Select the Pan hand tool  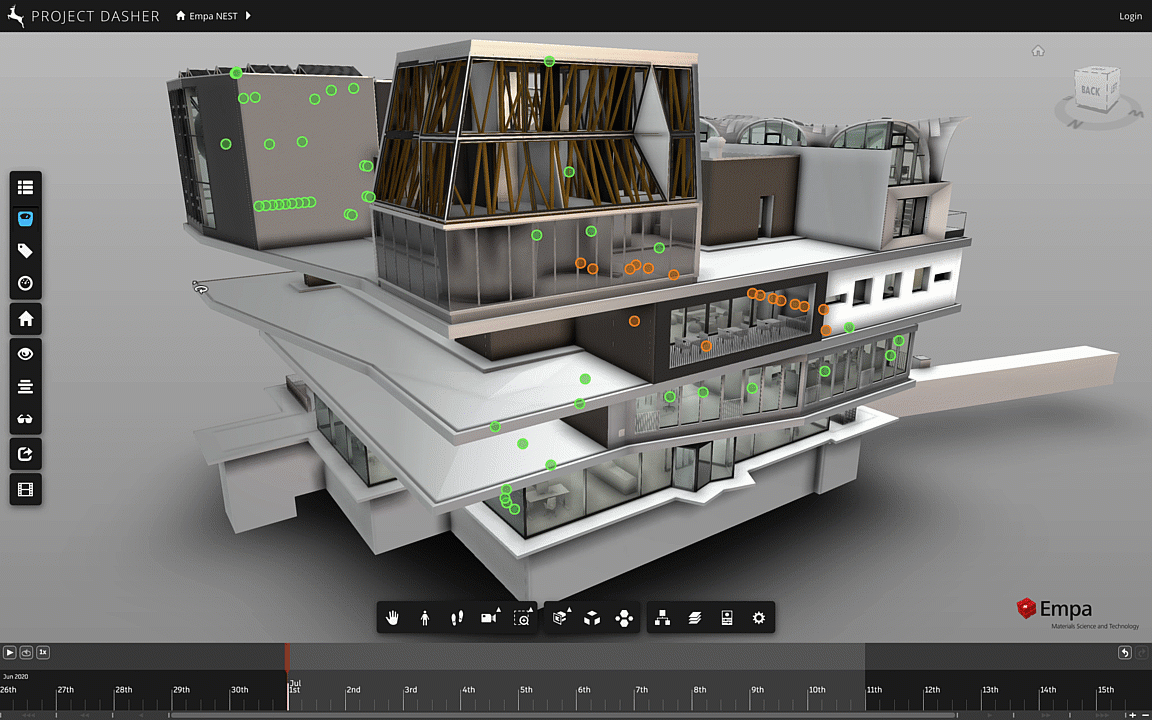393,618
